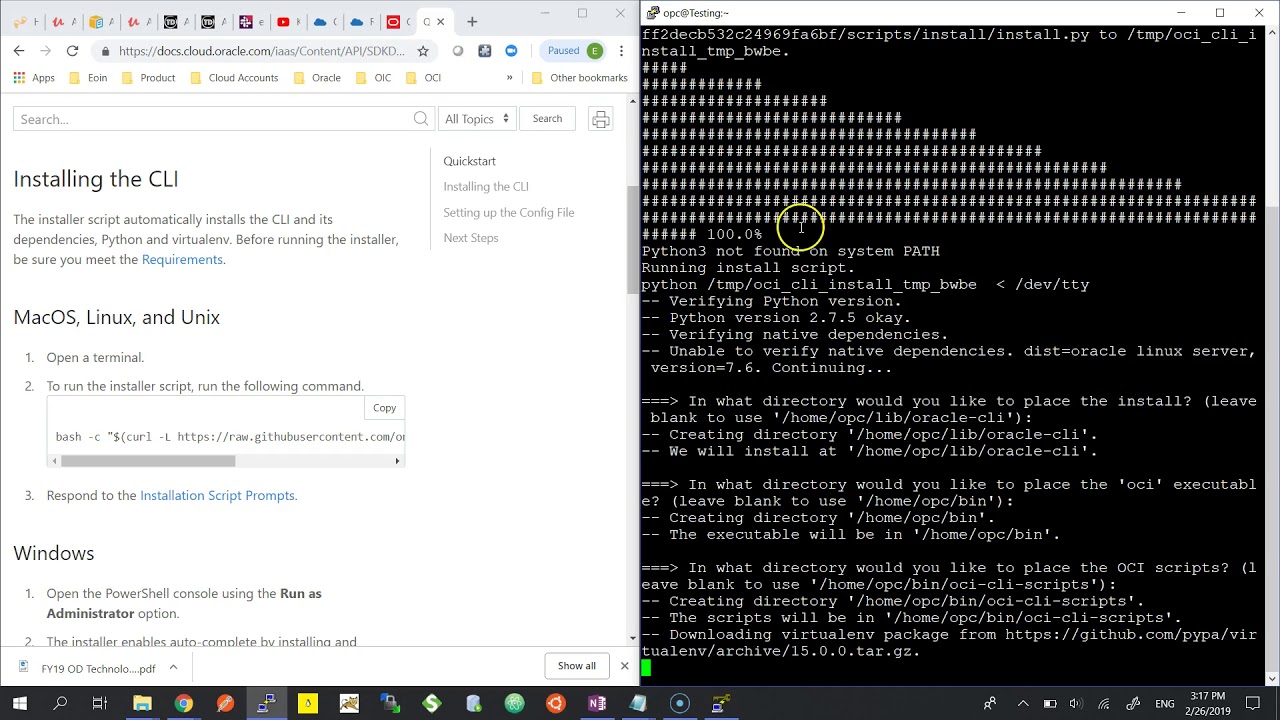The height and width of the screenshot is (720, 1280).
Task: Expand the hidden bookmarks chevron
Action: click(x=509, y=77)
